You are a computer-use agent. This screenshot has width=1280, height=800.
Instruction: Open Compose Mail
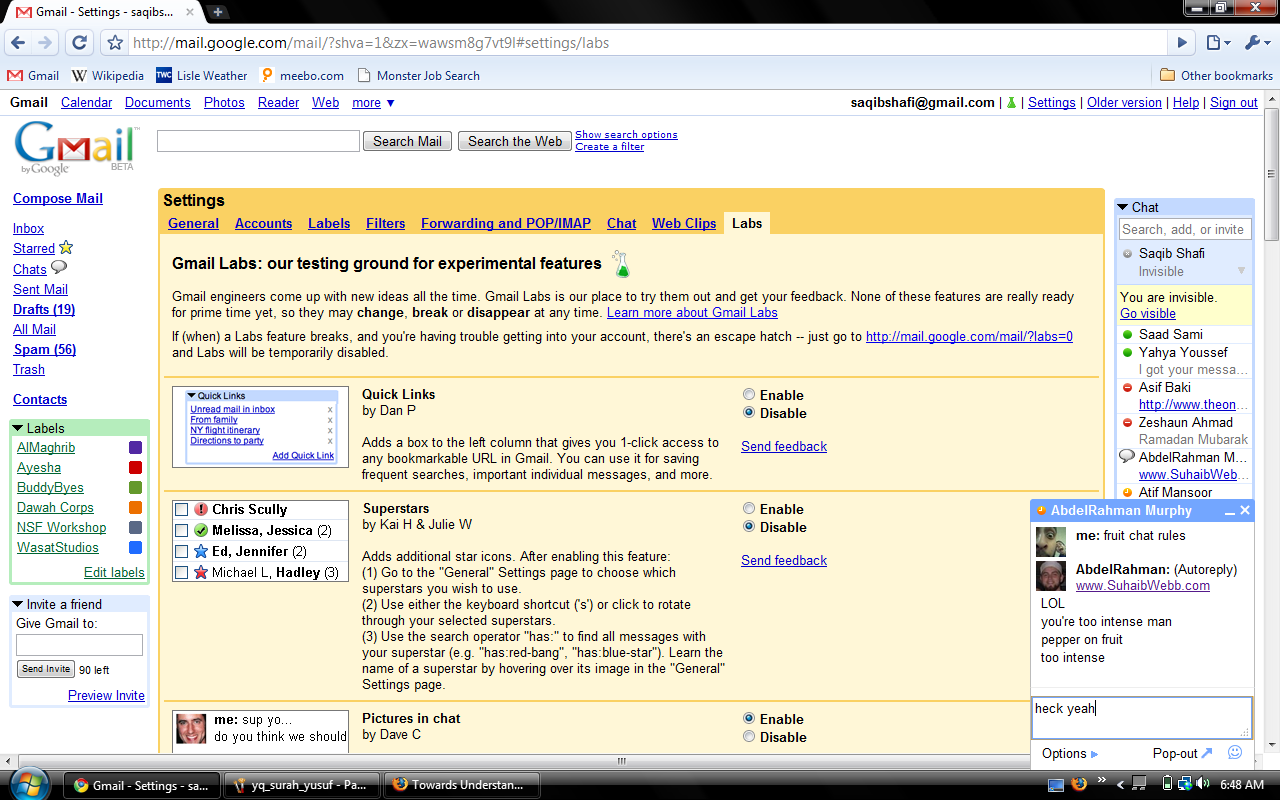point(58,198)
